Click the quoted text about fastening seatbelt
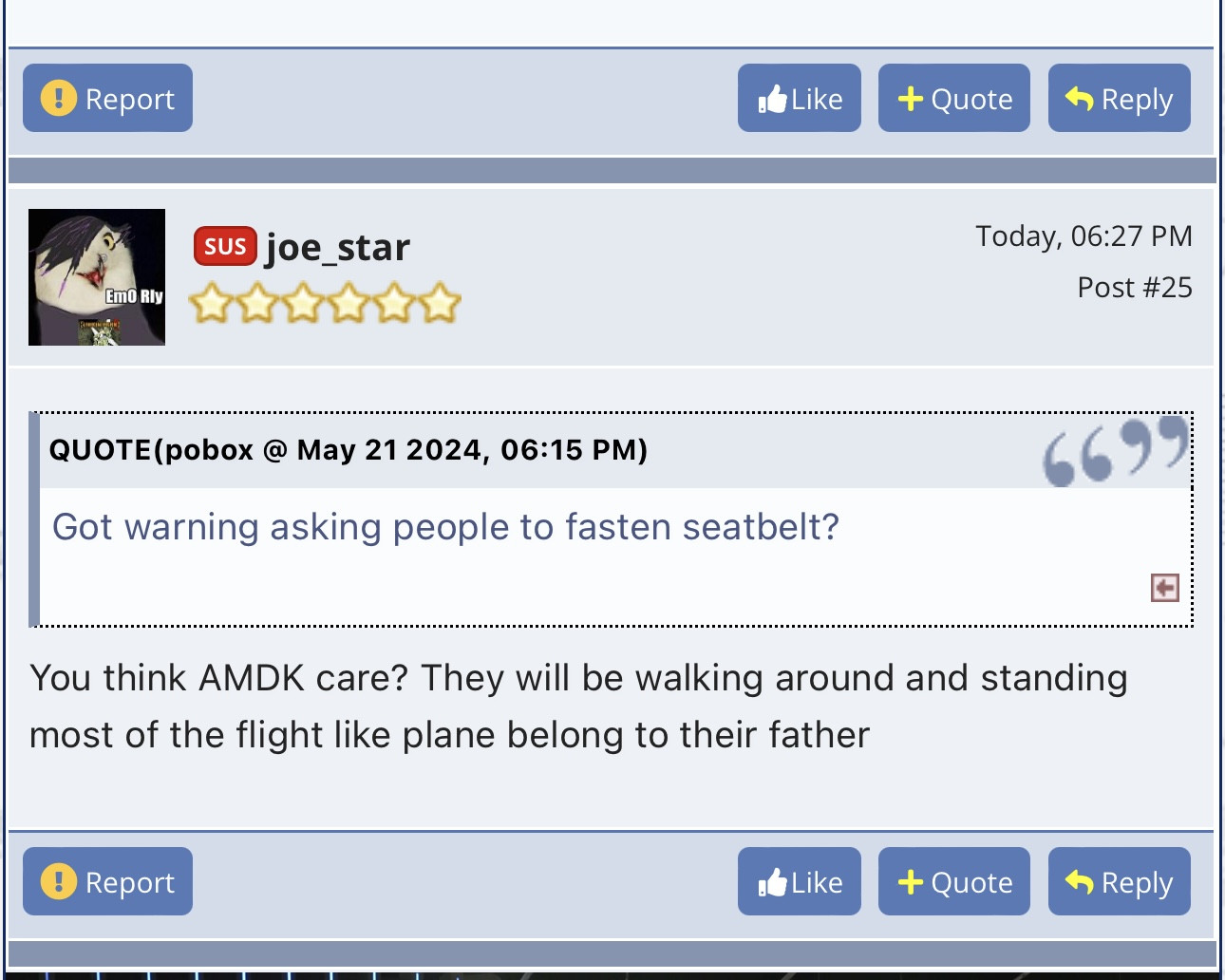 pos(445,526)
